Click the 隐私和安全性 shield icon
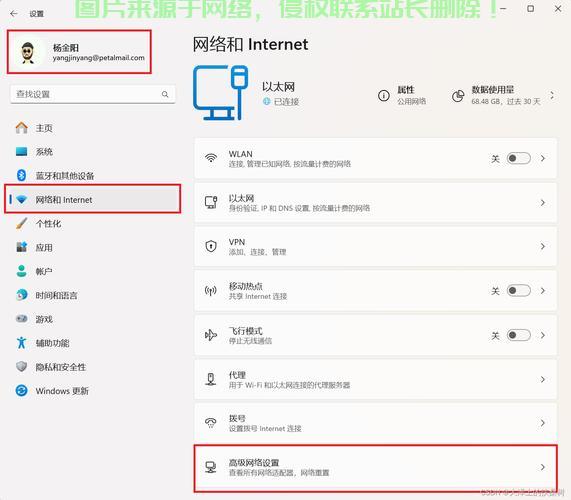The height and width of the screenshot is (500, 571). 21,366
